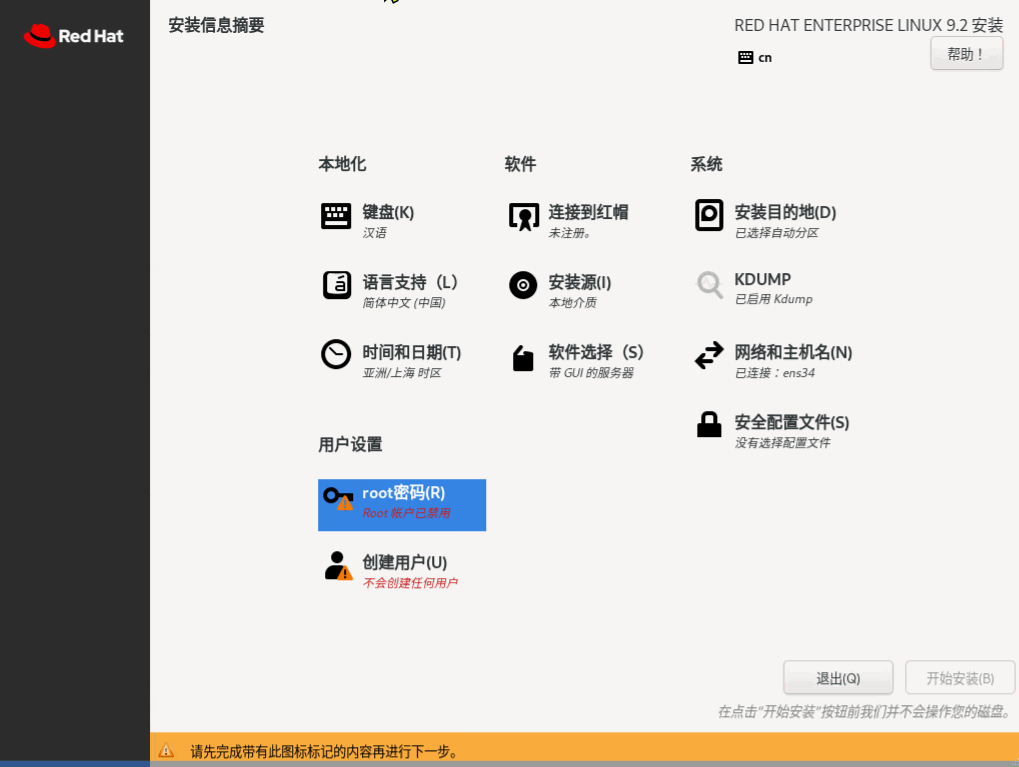
Task: Choose 软件选择 (S) label
Action: (596, 352)
